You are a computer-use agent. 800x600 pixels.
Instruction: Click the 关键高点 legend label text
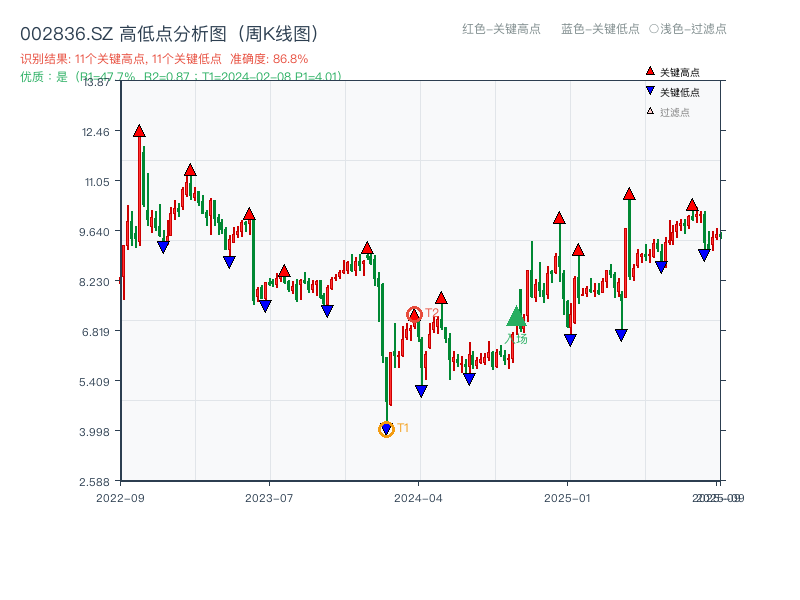pyautogui.click(x=680, y=72)
